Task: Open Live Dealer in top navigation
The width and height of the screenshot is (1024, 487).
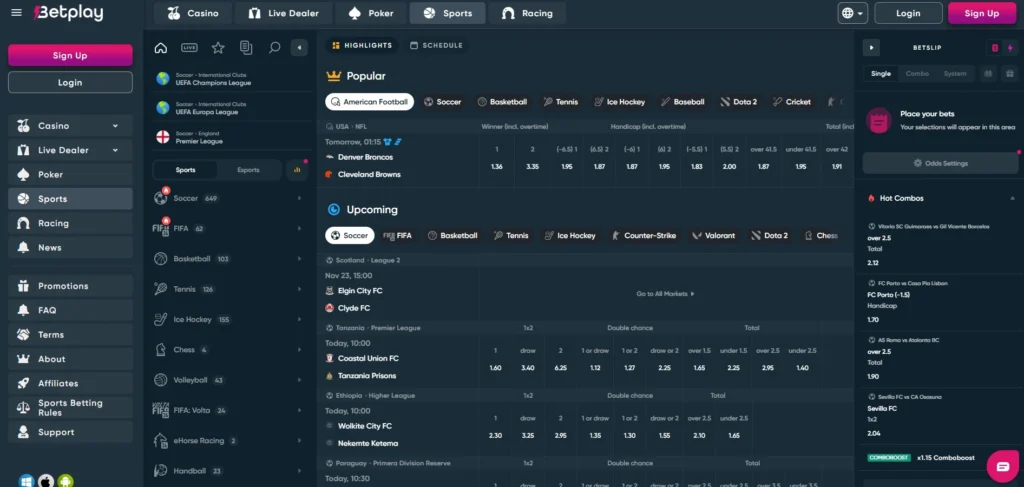Action: pos(283,13)
